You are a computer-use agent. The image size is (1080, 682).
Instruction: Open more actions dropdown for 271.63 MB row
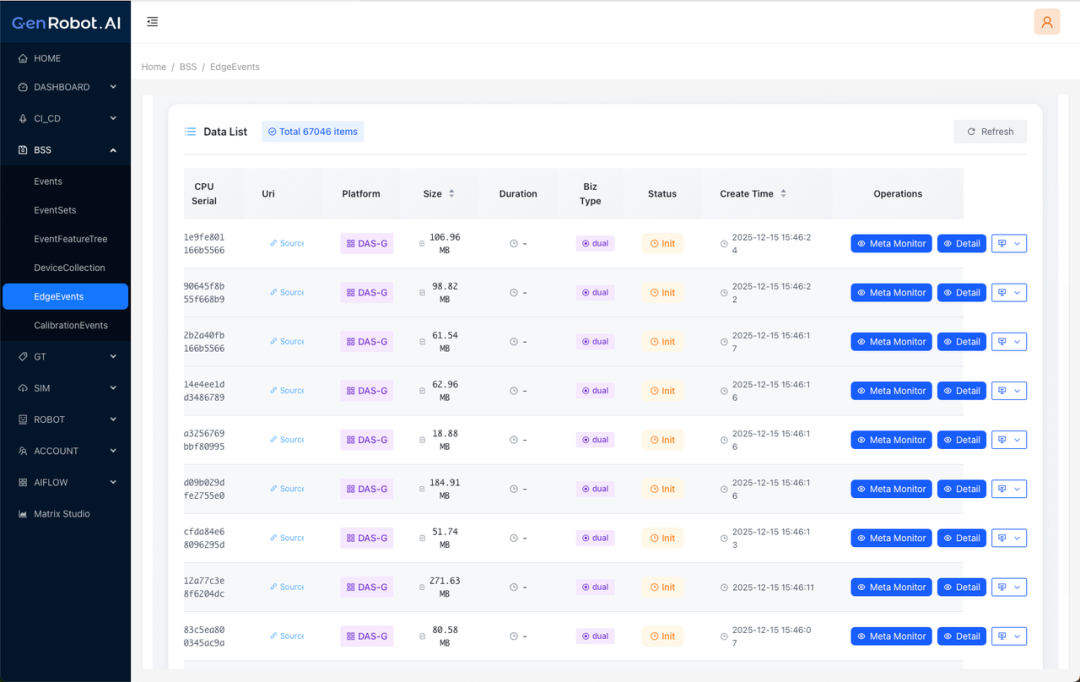tap(1008, 587)
